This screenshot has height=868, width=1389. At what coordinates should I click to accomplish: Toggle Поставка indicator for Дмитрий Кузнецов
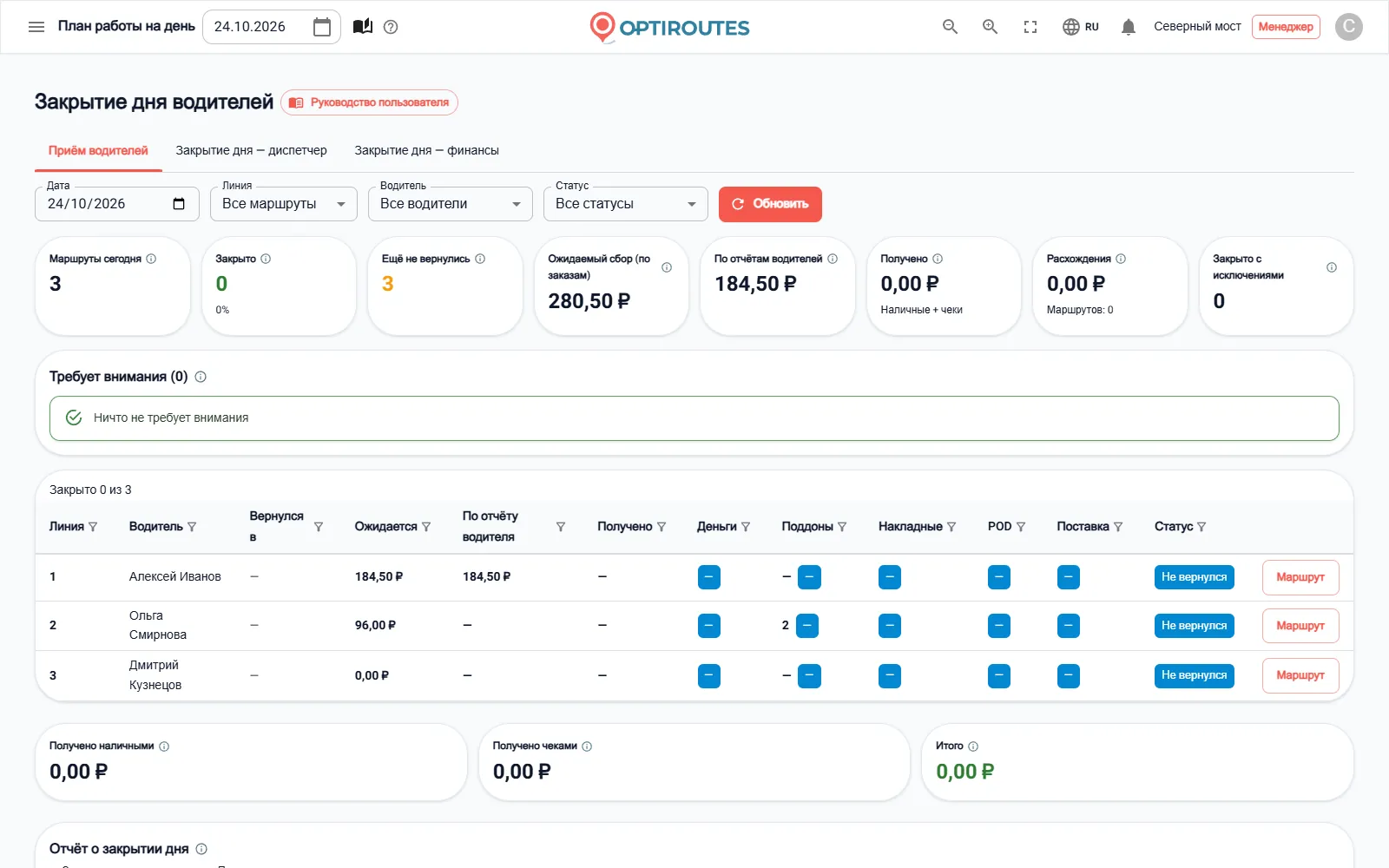tap(1069, 676)
